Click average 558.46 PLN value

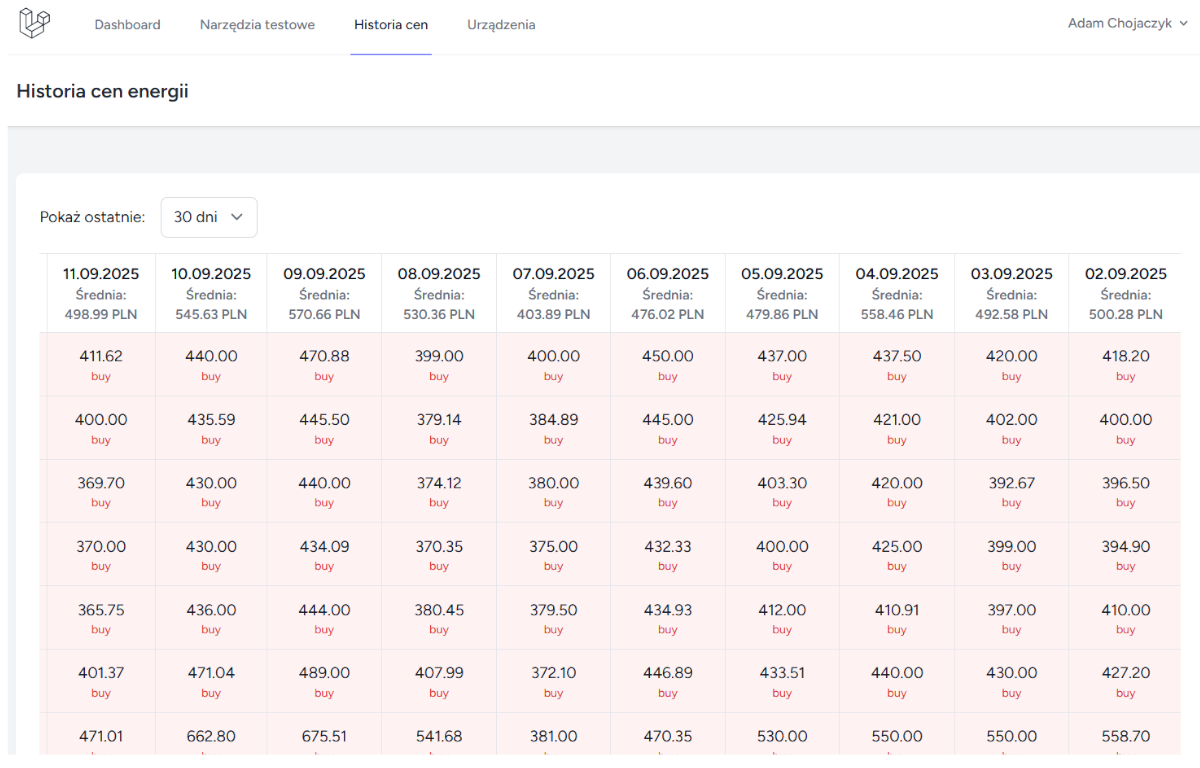897,314
